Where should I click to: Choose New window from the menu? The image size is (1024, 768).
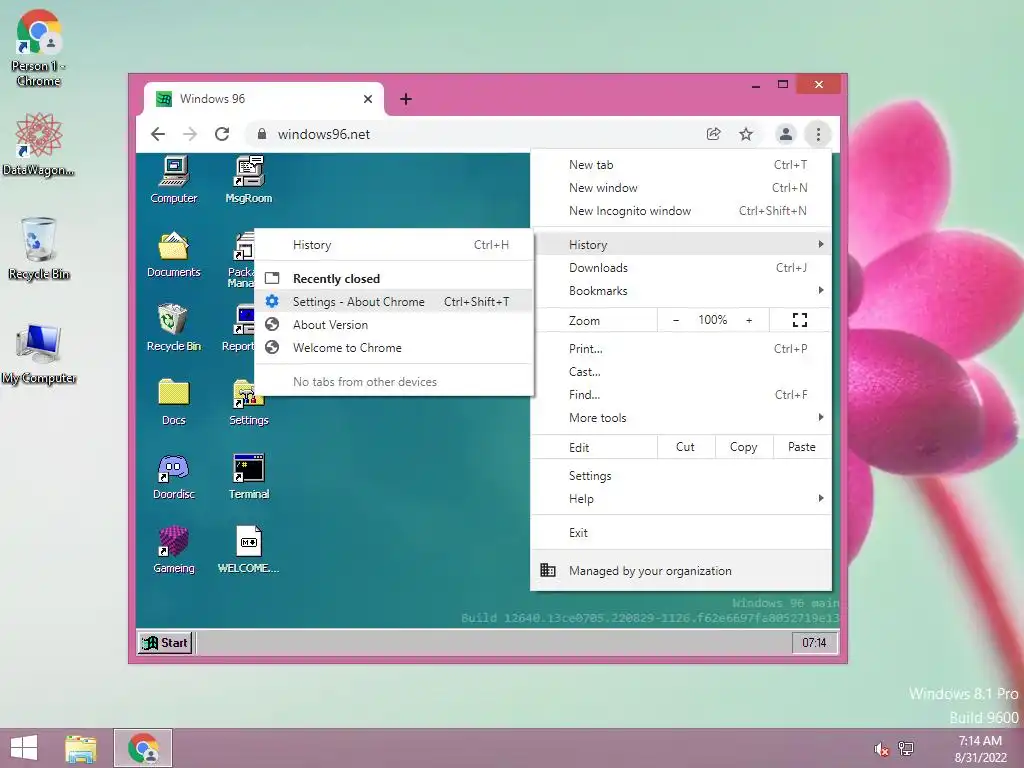coord(681,187)
